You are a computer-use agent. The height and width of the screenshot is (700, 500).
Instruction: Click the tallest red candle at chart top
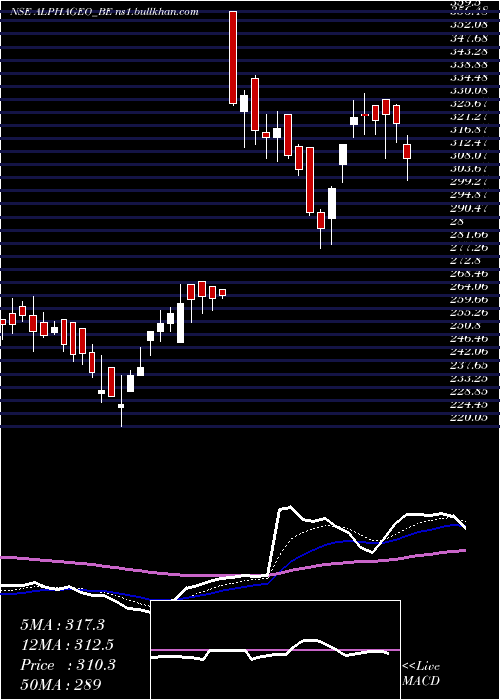tap(233, 58)
